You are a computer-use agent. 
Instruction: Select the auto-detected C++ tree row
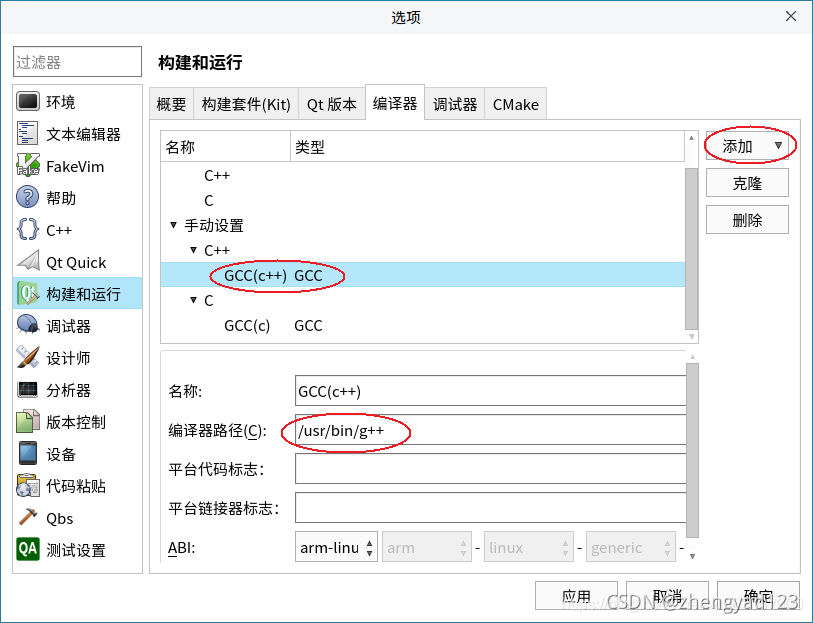[x=423, y=175]
